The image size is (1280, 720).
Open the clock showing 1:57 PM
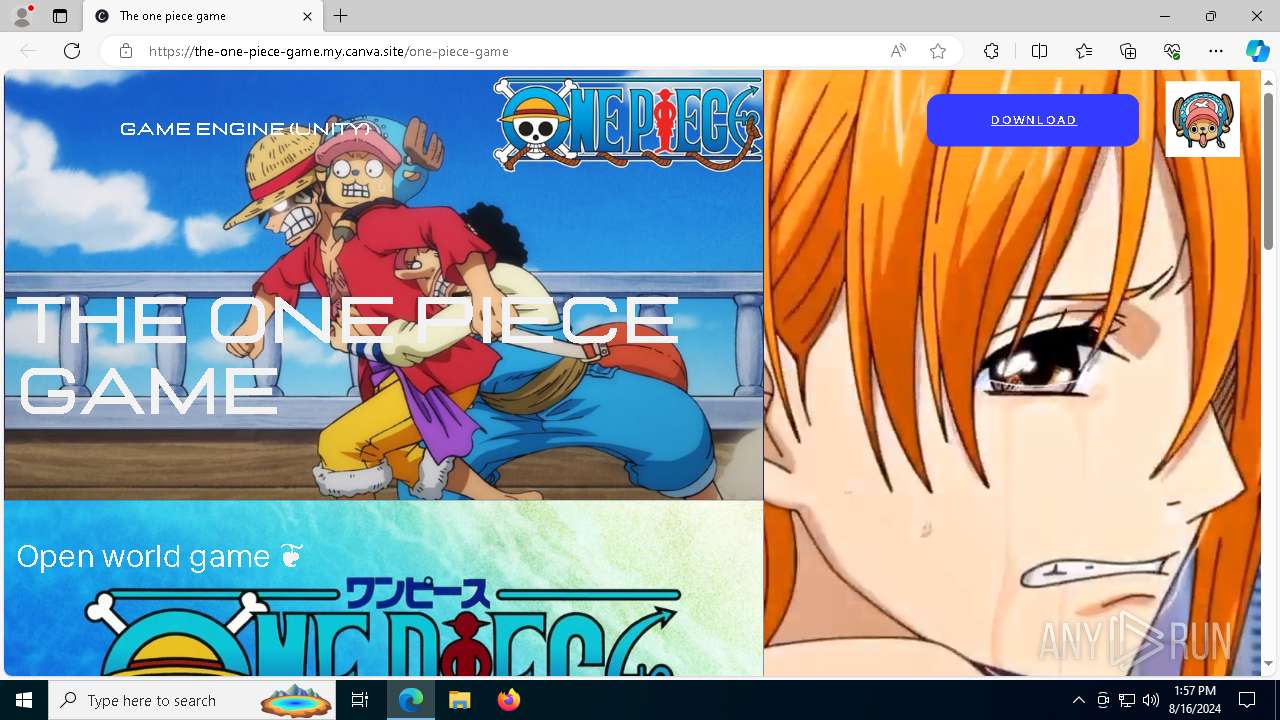point(1195,700)
